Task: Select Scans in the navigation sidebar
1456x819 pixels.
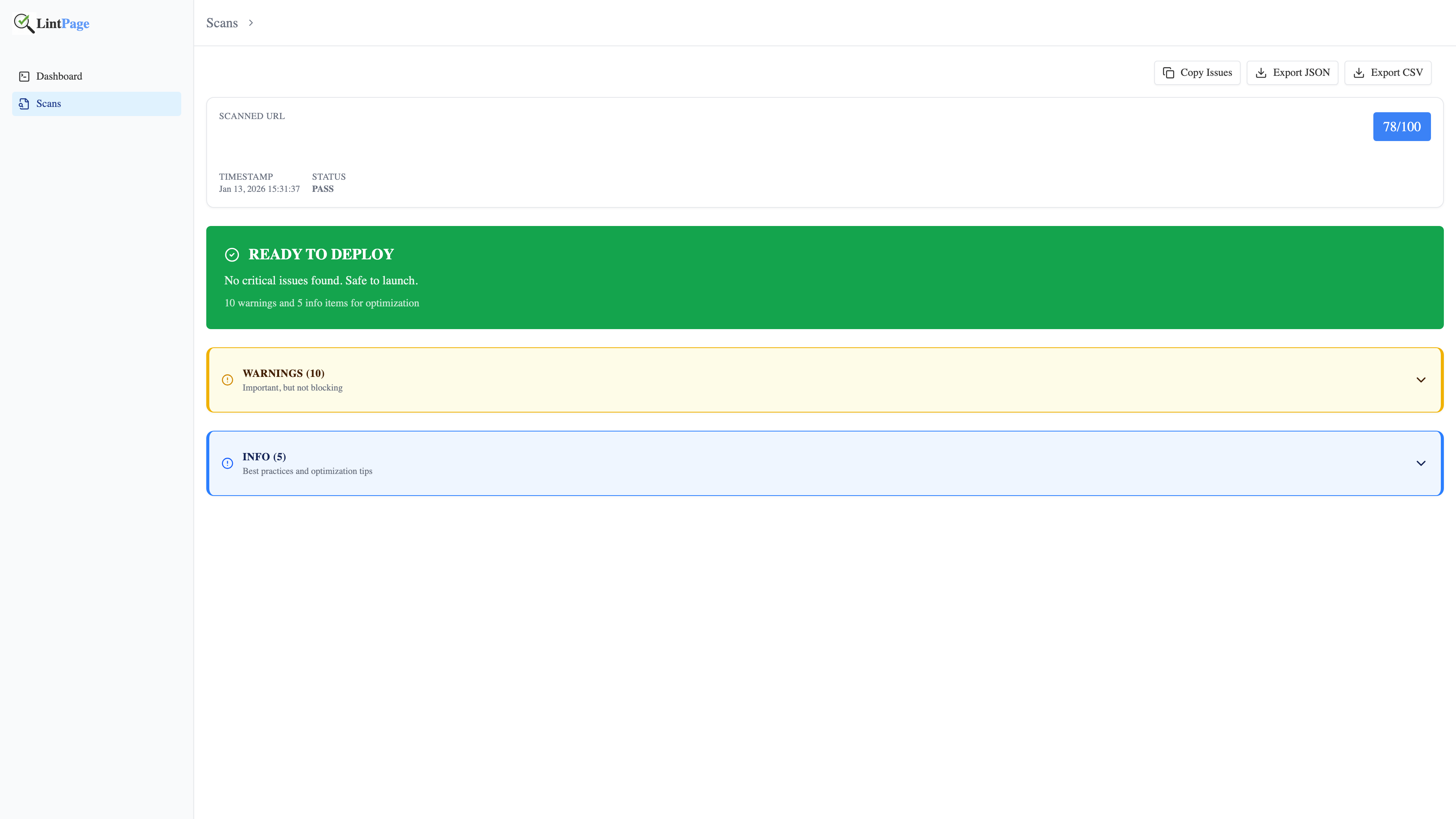Action: pos(49,104)
